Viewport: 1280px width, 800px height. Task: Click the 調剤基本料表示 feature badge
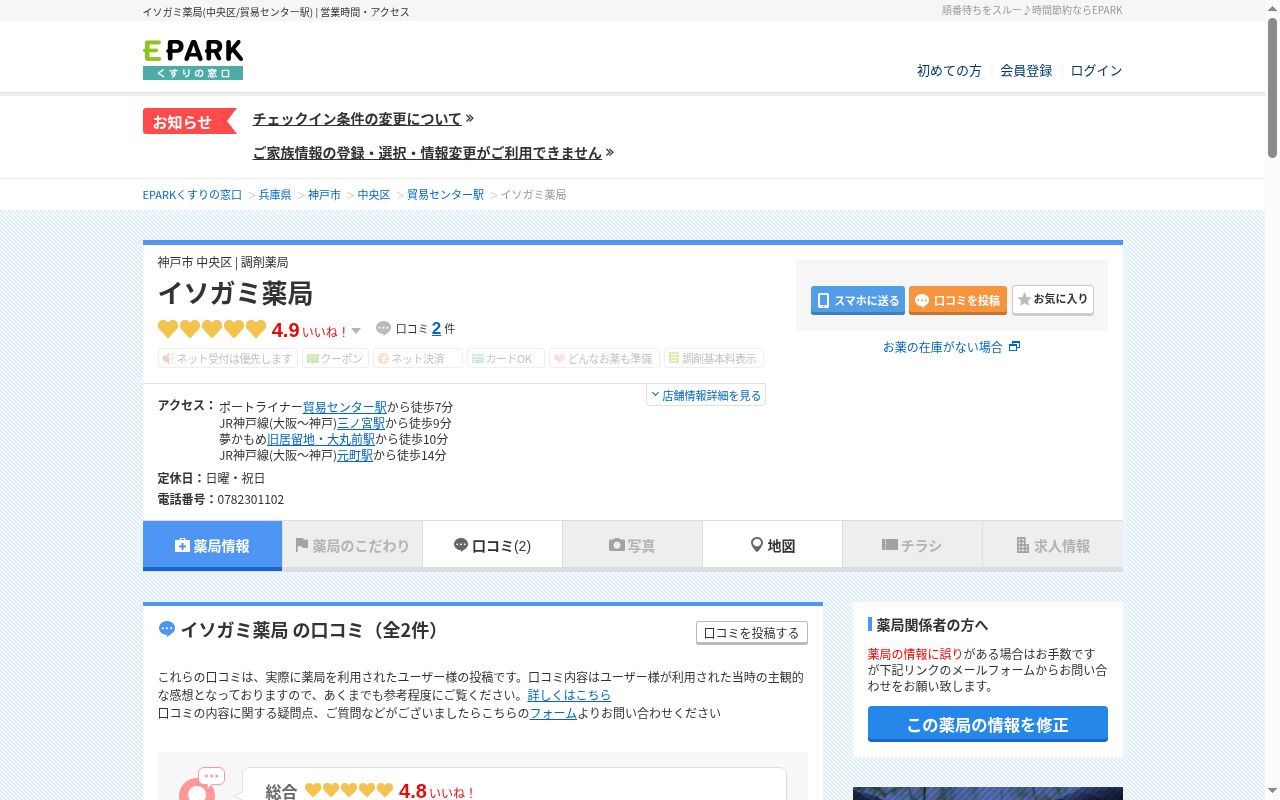click(714, 358)
